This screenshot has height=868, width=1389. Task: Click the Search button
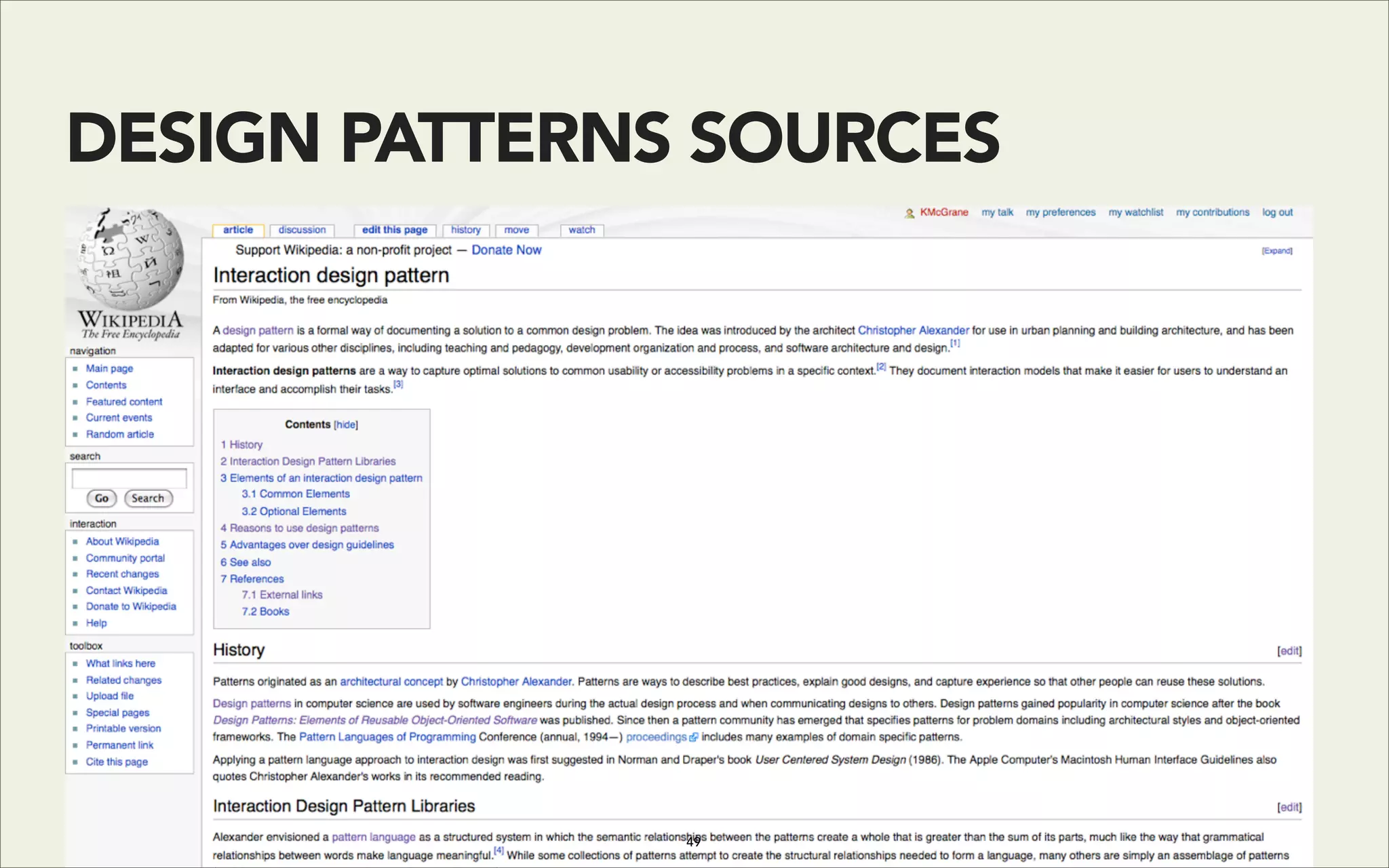(148, 498)
